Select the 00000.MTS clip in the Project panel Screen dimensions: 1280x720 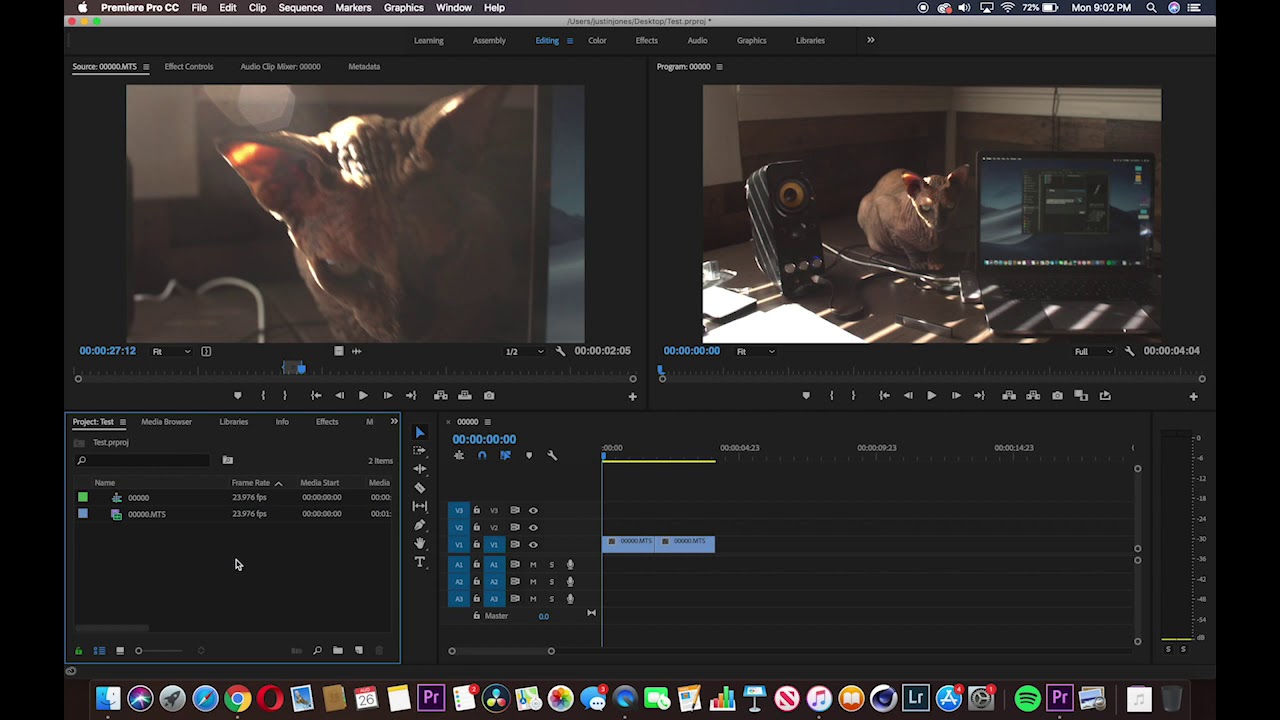pyautogui.click(x=146, y=514)
